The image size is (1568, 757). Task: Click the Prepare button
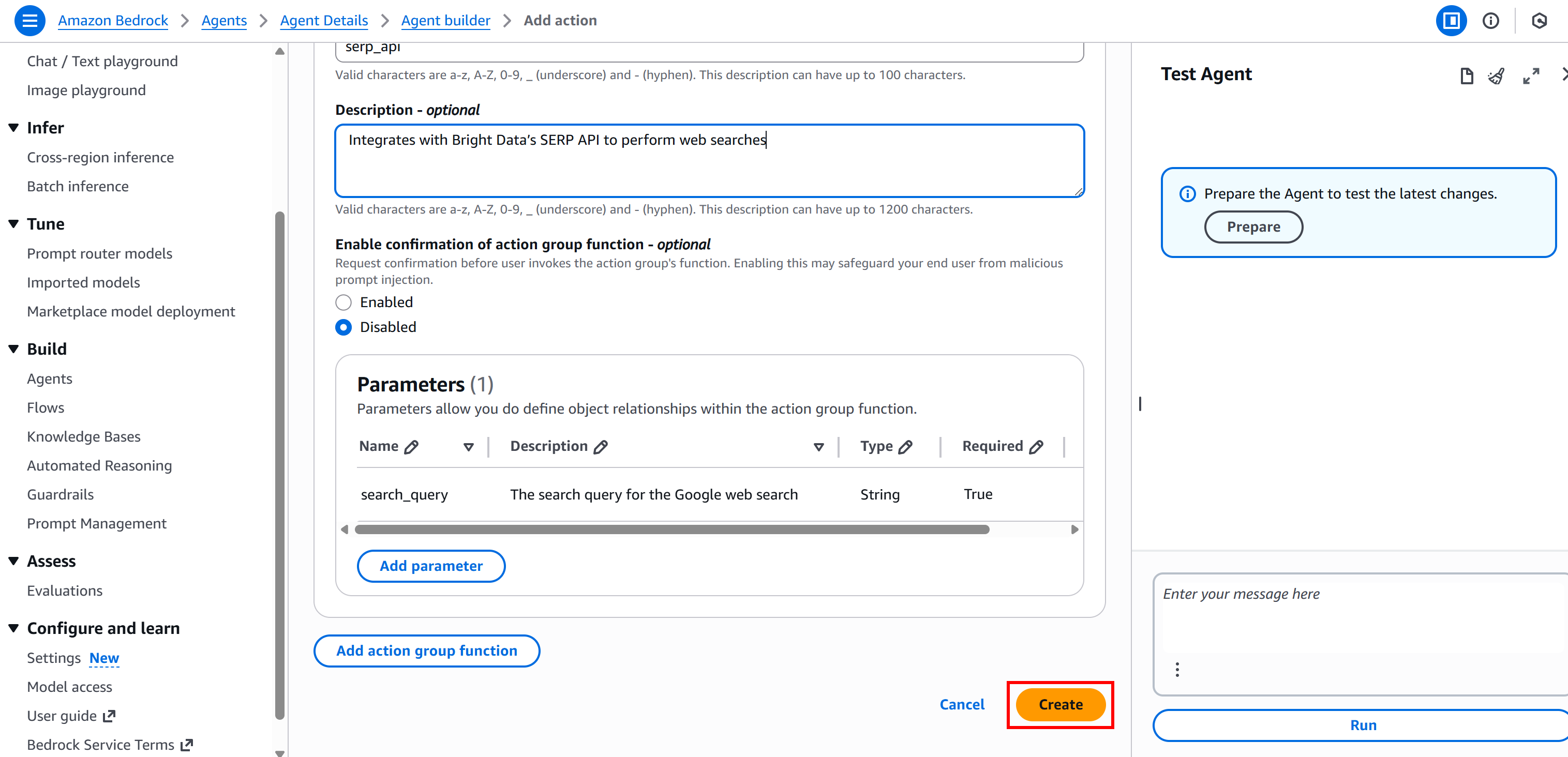pos(1253,226)
